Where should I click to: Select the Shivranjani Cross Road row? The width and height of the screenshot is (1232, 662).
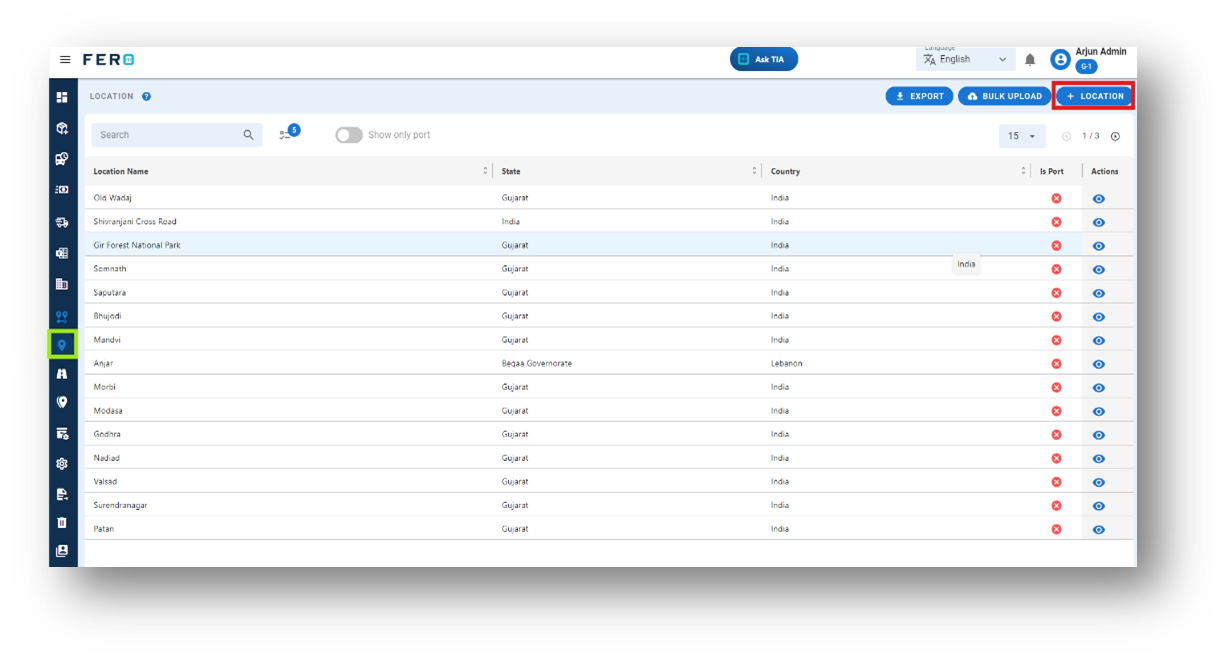pos(609,221)
